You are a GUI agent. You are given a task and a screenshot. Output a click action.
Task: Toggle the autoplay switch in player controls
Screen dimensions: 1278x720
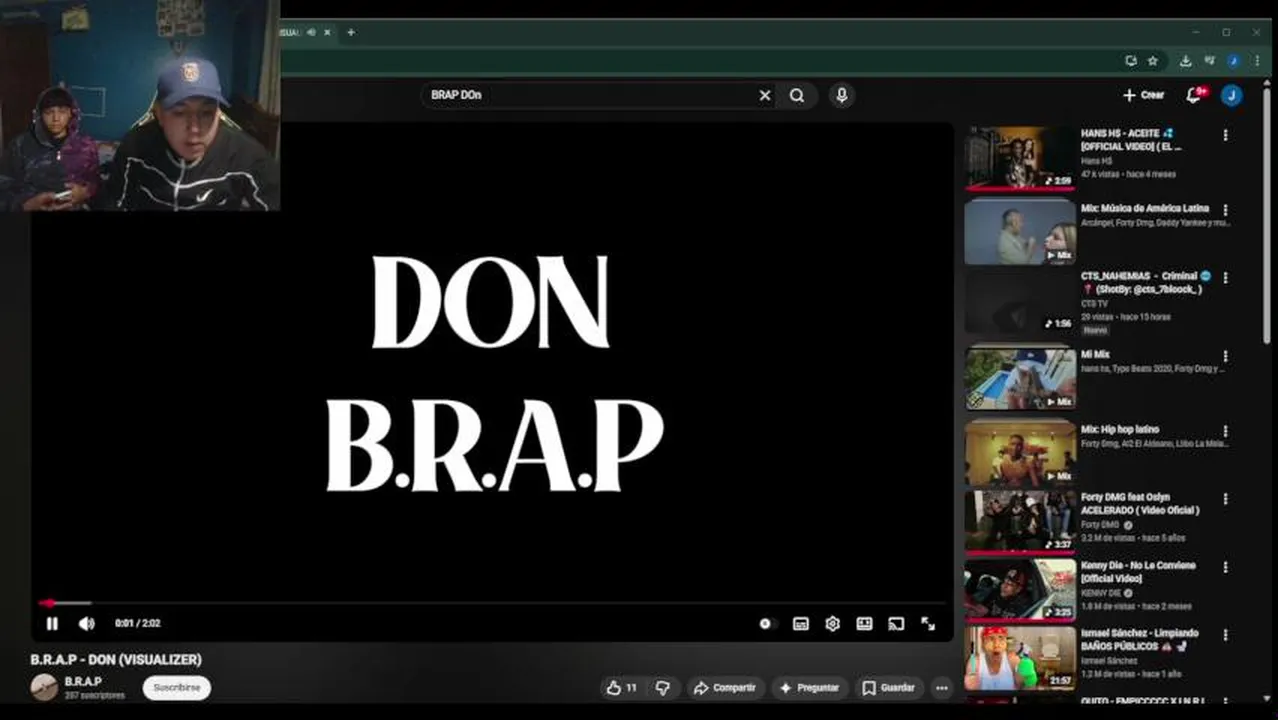pyautogui.click(x=767, y=624)
